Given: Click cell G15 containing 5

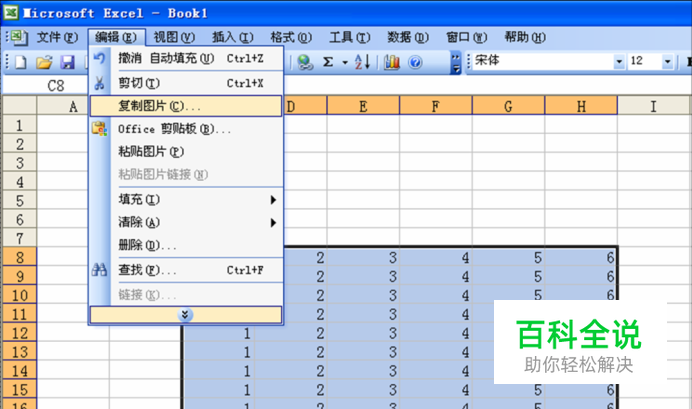Looking at the screenshot, I should pos(508,390).
